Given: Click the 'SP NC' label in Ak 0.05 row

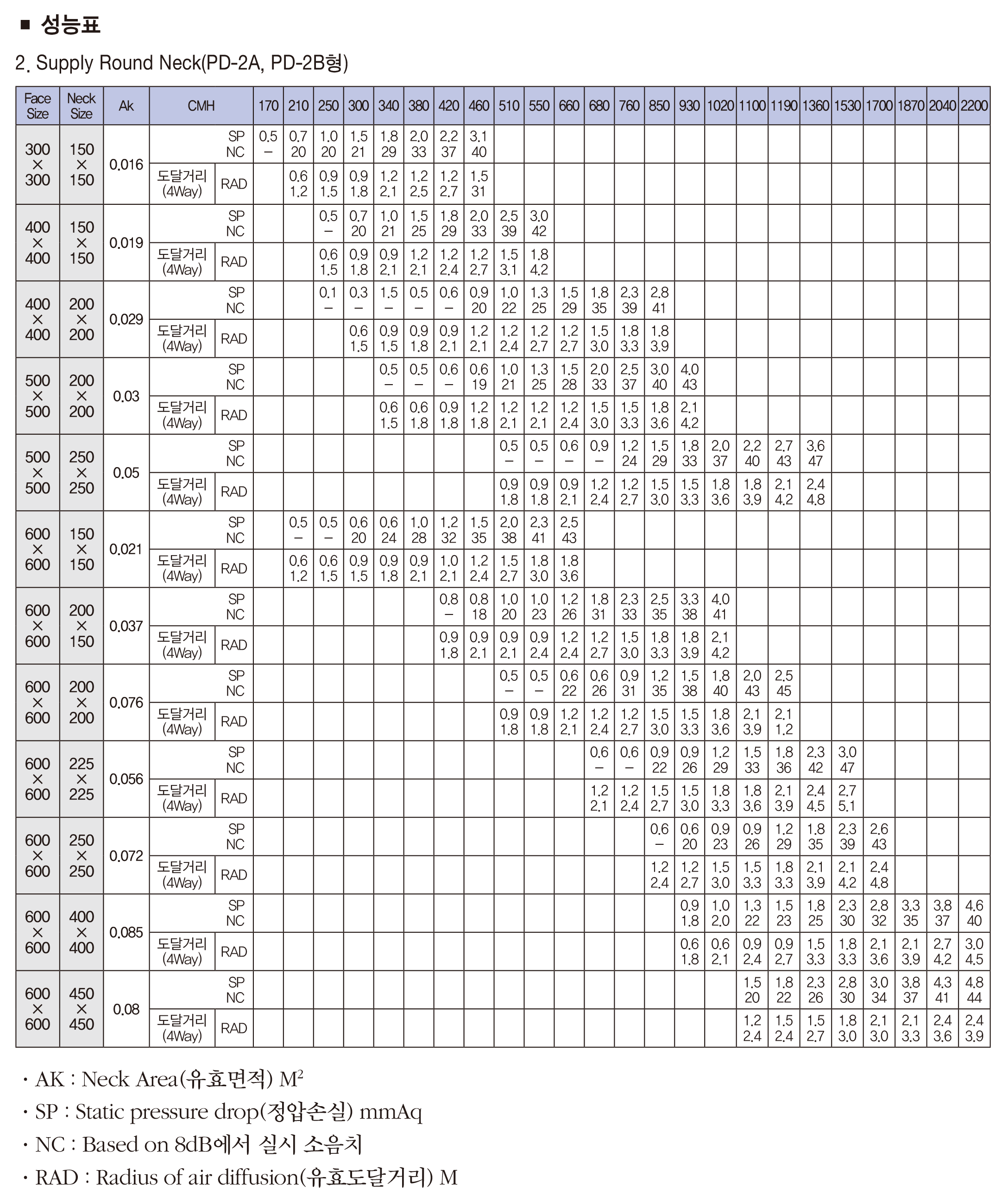Looking at the screenshot, I should pyautogui.click(x=235, y=453).
